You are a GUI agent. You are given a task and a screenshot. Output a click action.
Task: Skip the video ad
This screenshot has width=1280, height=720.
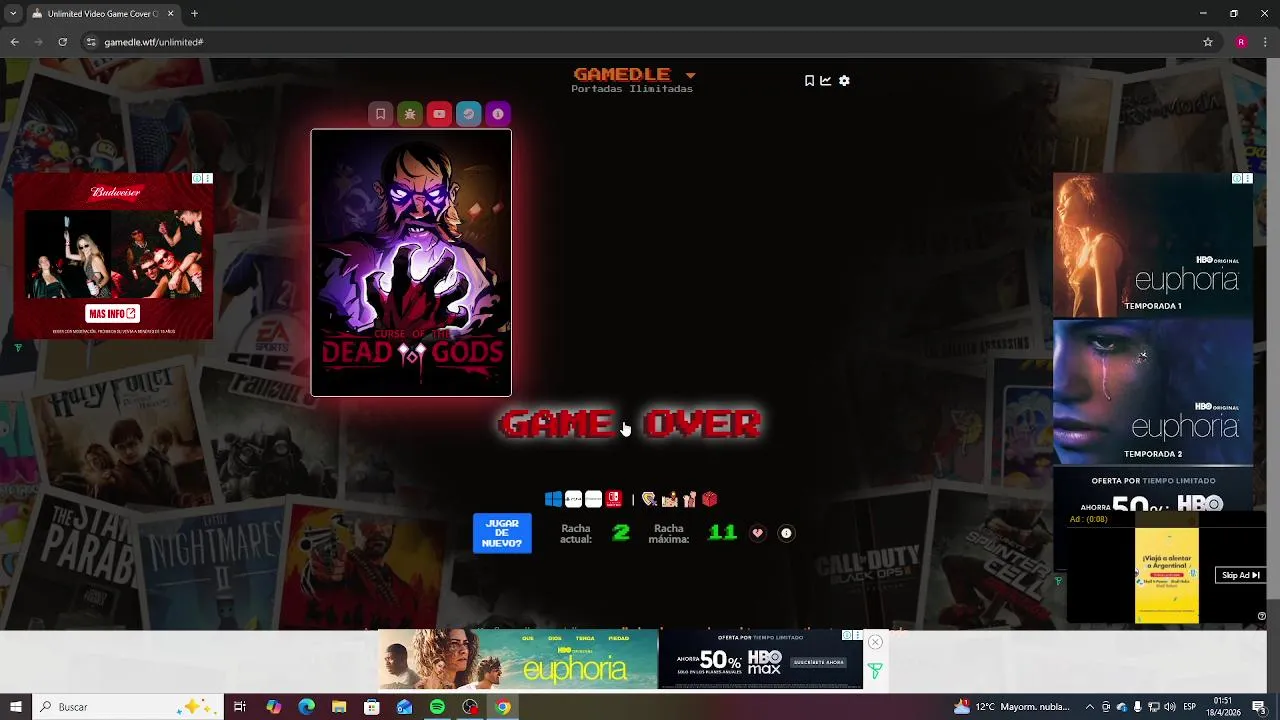click(1240, 575)
